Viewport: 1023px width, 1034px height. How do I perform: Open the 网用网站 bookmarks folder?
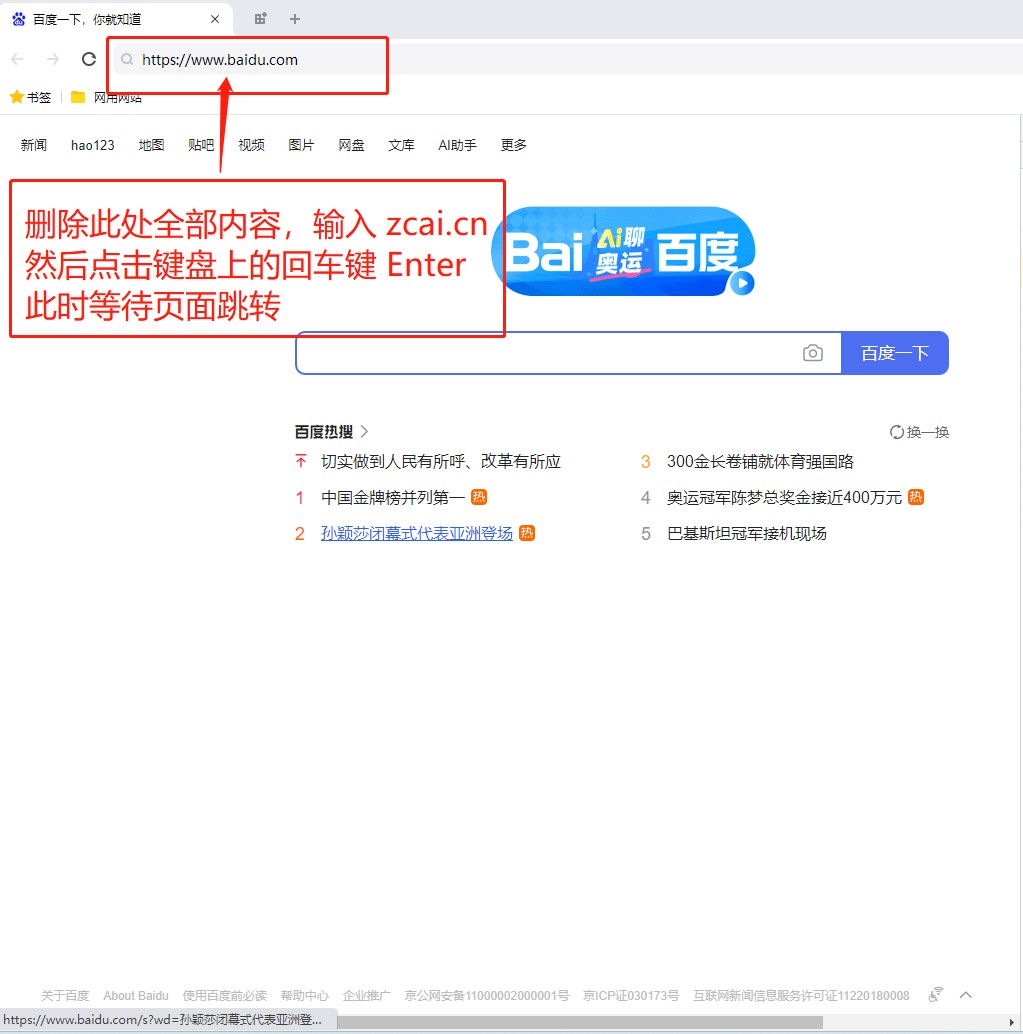[x=105, y=97]
